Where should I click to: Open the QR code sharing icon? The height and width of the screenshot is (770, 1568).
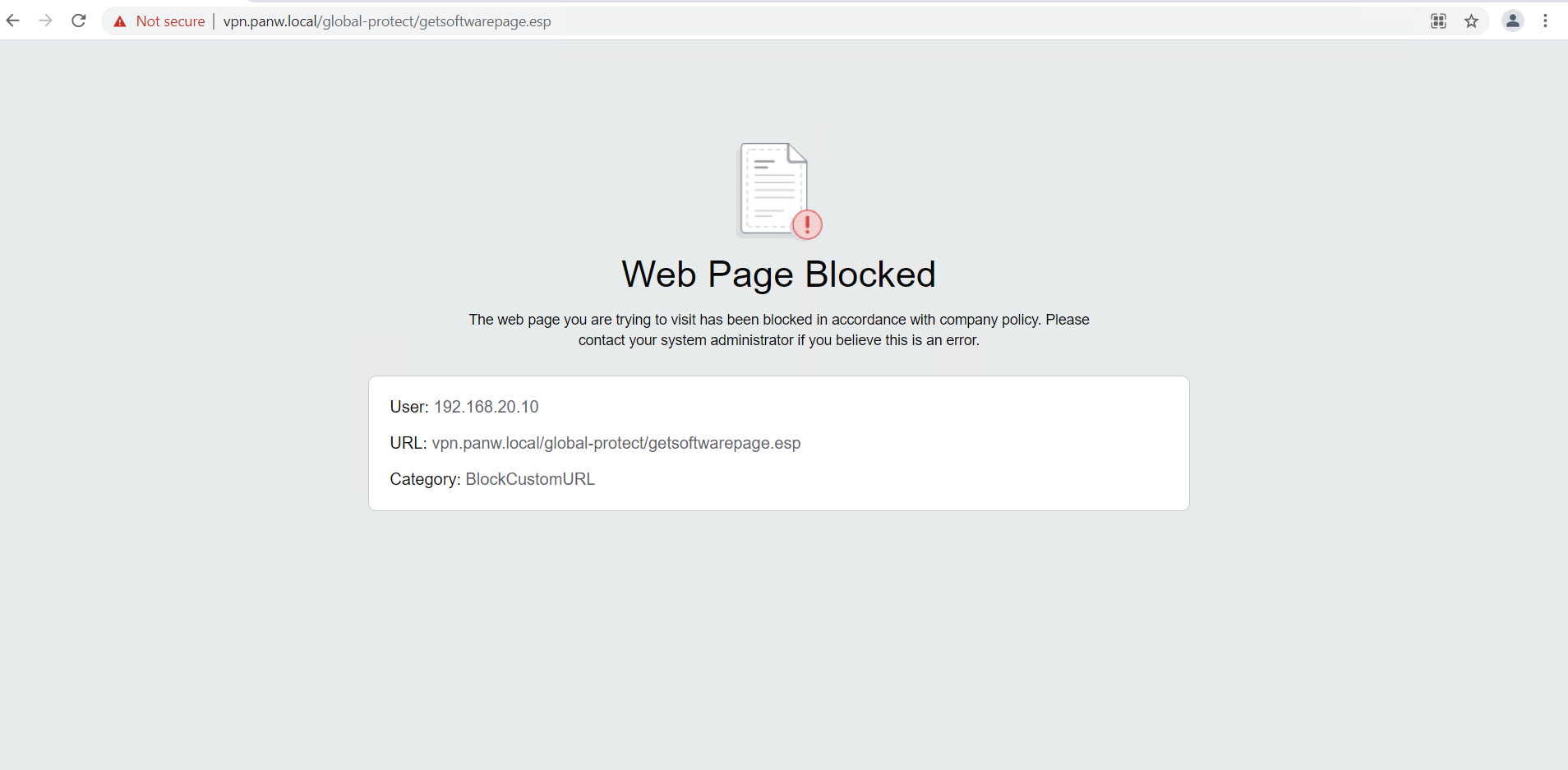(x=1438, y=21)
